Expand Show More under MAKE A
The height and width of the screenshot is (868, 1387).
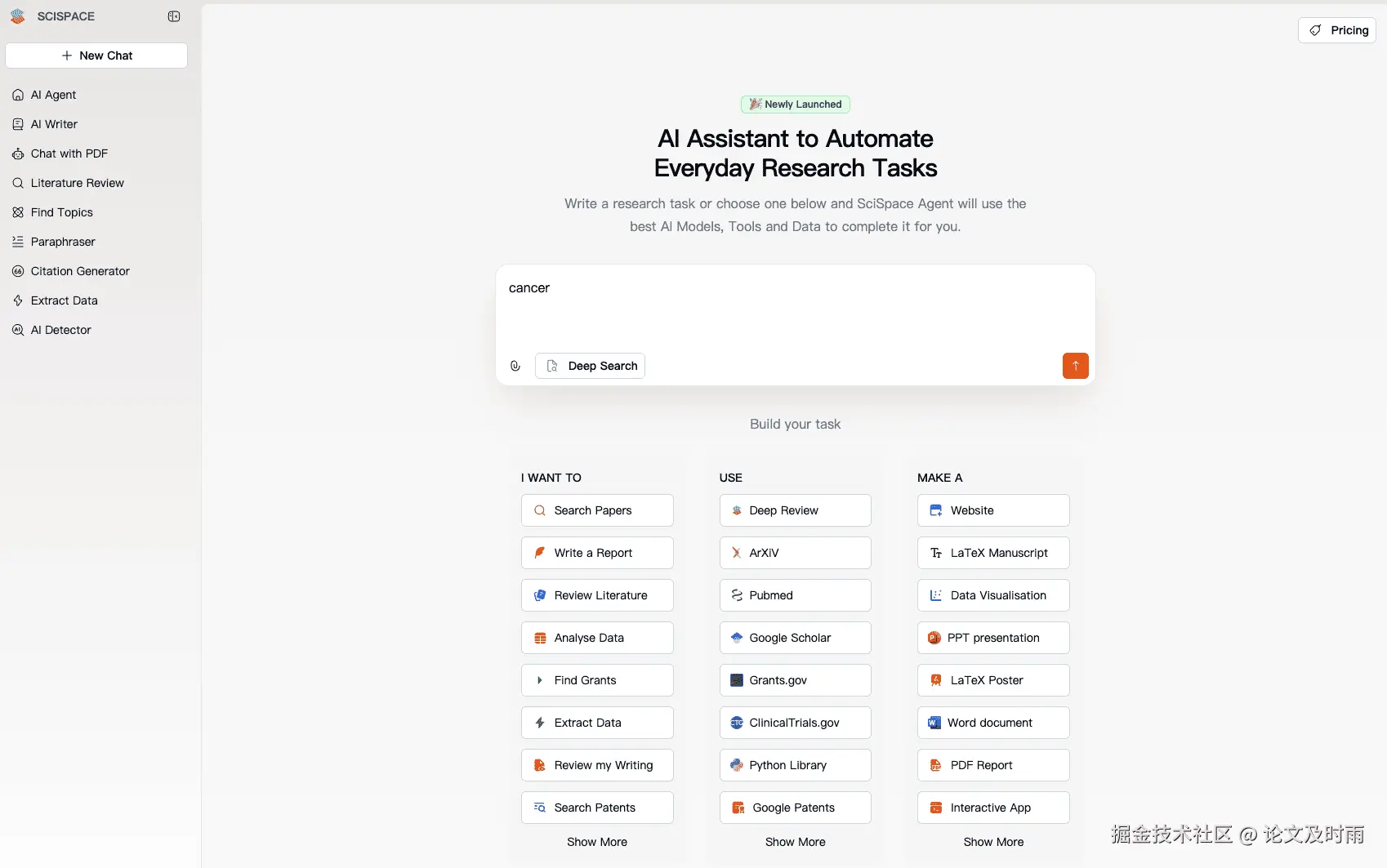pyautogui.click(x=993, y=842)
